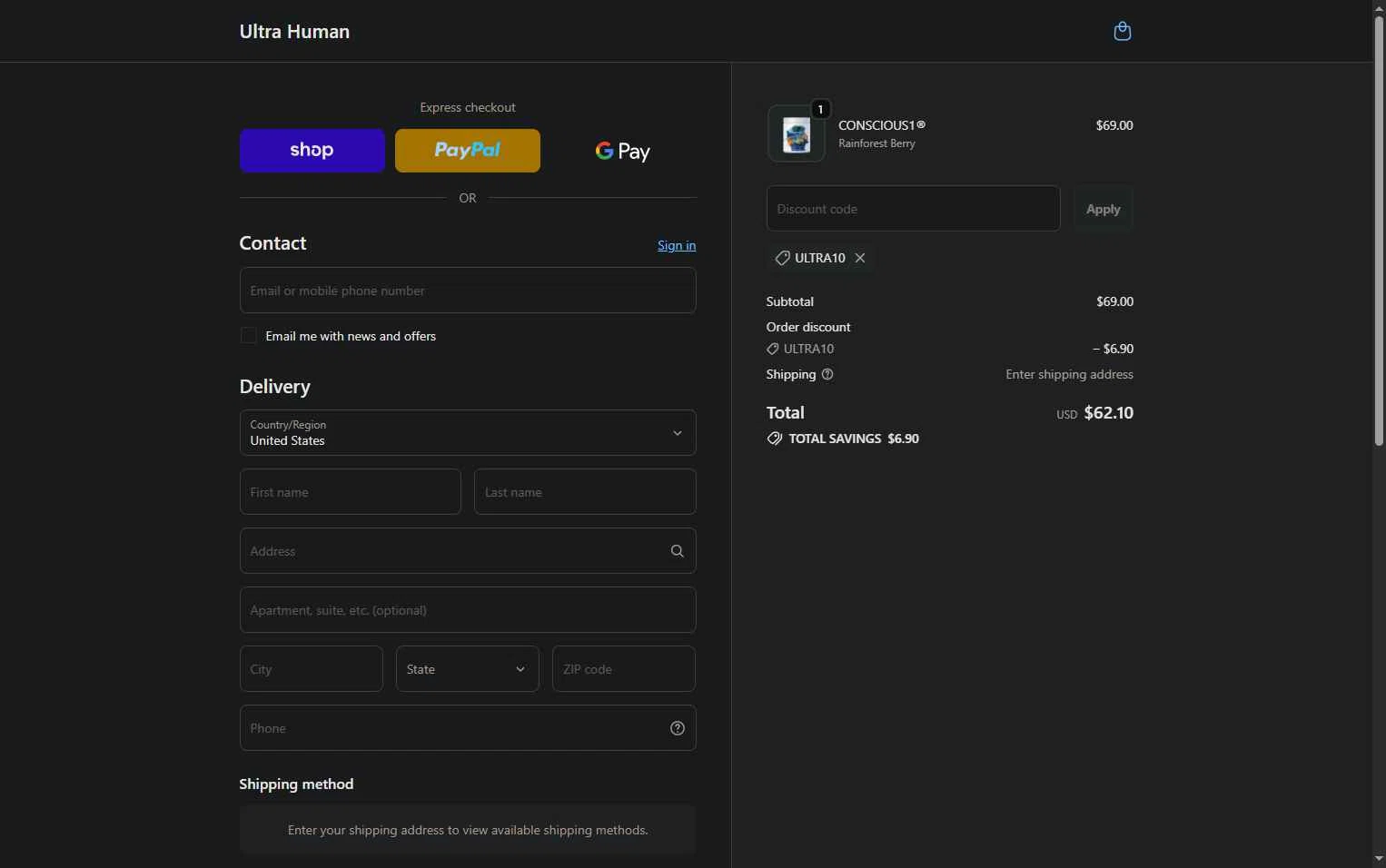Screen dimensions: 1386x868
Task: Focus the Apartment, suite field
Action: tap(468, 610)
